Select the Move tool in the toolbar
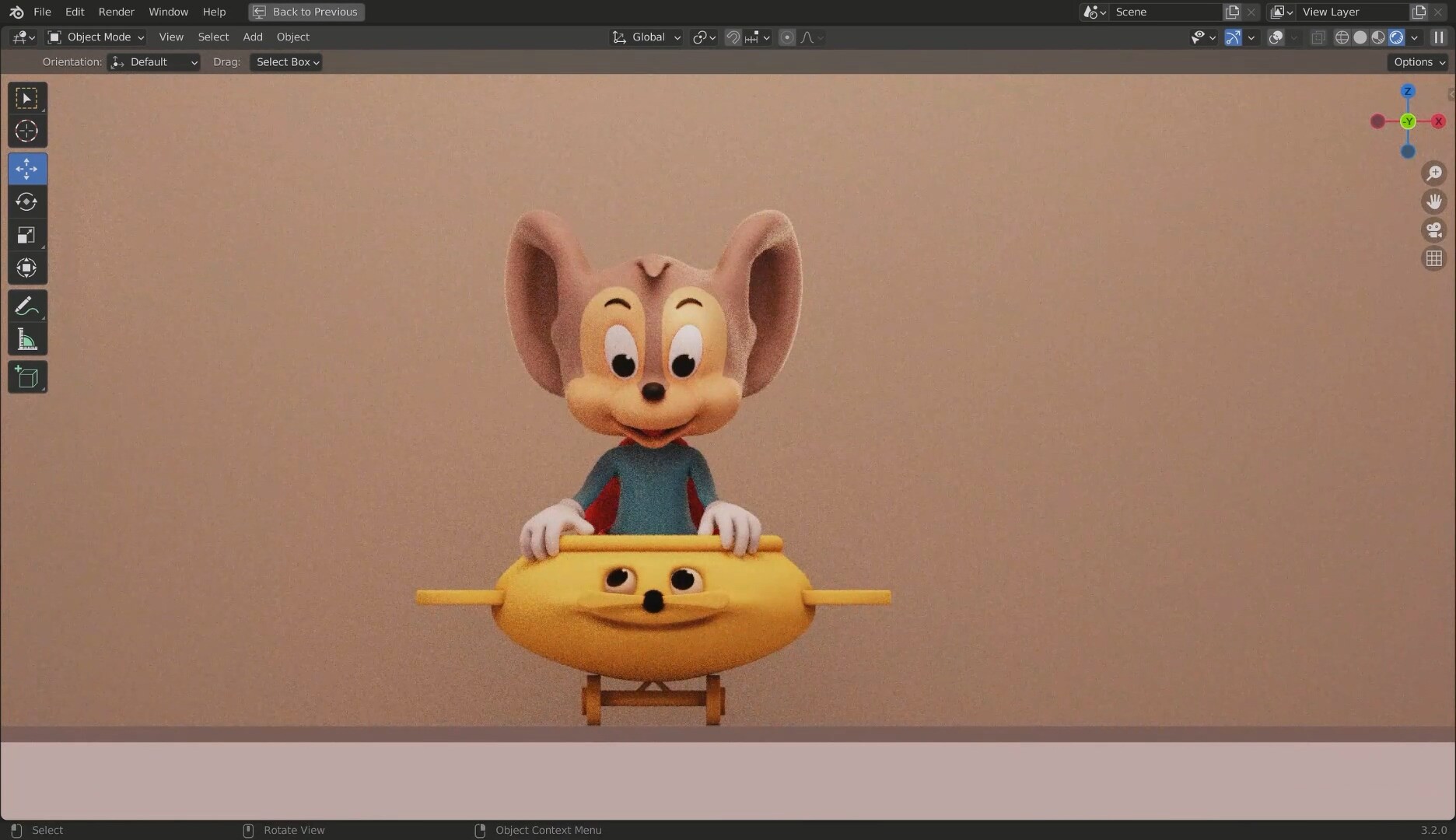This screenshot has width=1456, height=840. [x=26, y=168]
